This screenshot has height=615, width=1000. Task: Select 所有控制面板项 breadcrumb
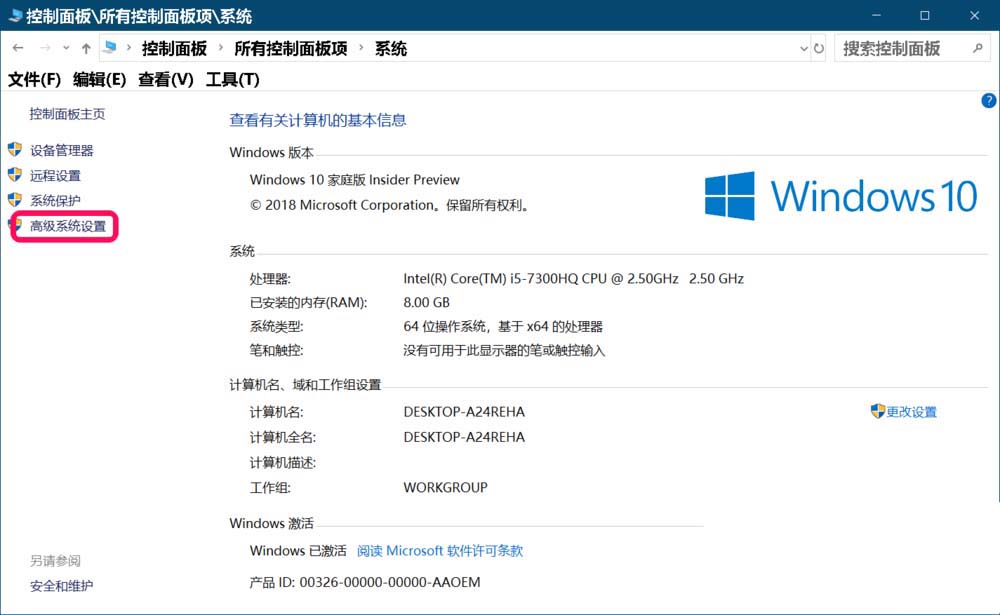[291, 48]
